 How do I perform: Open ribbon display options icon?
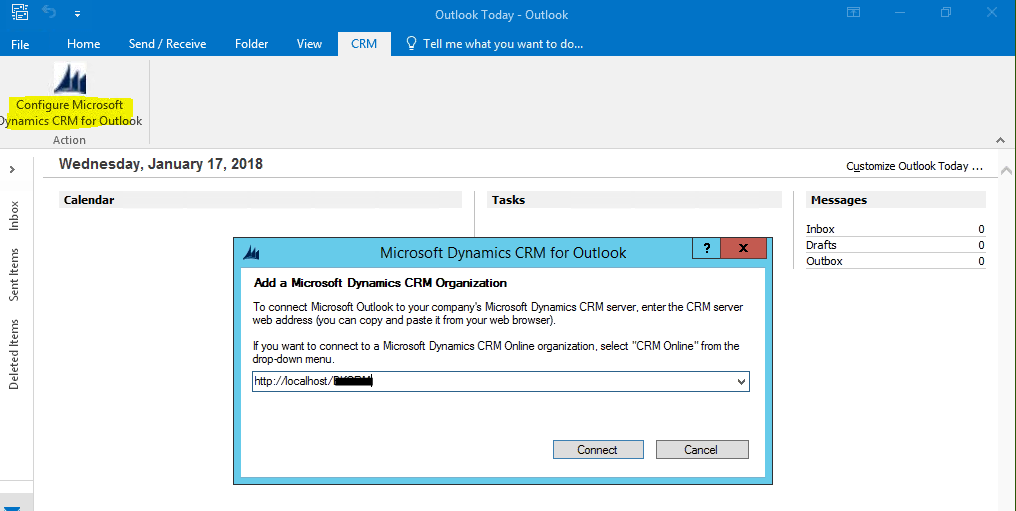(x=853, y=12)
